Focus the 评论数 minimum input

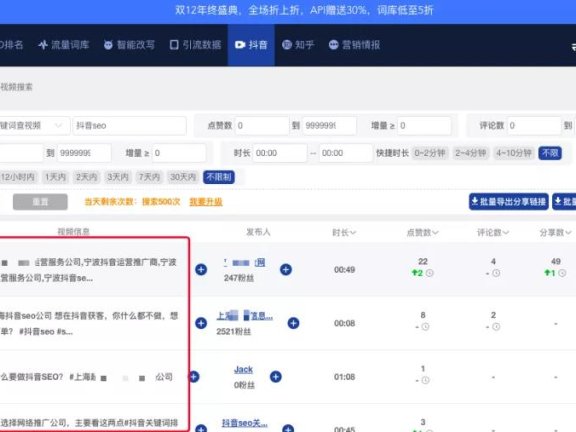(534, 126)
